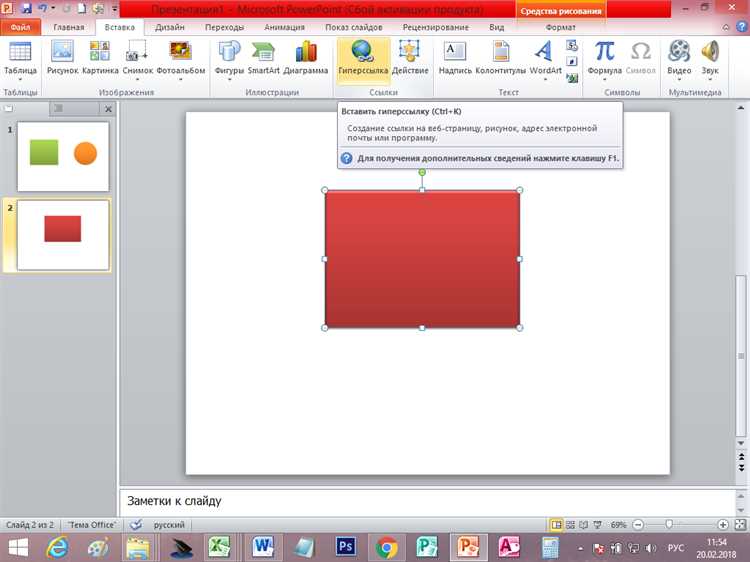The width and height of the screenshot is (750, 562).
Task: Expand the Видео dropdown arrow
Action: point(679,80)
